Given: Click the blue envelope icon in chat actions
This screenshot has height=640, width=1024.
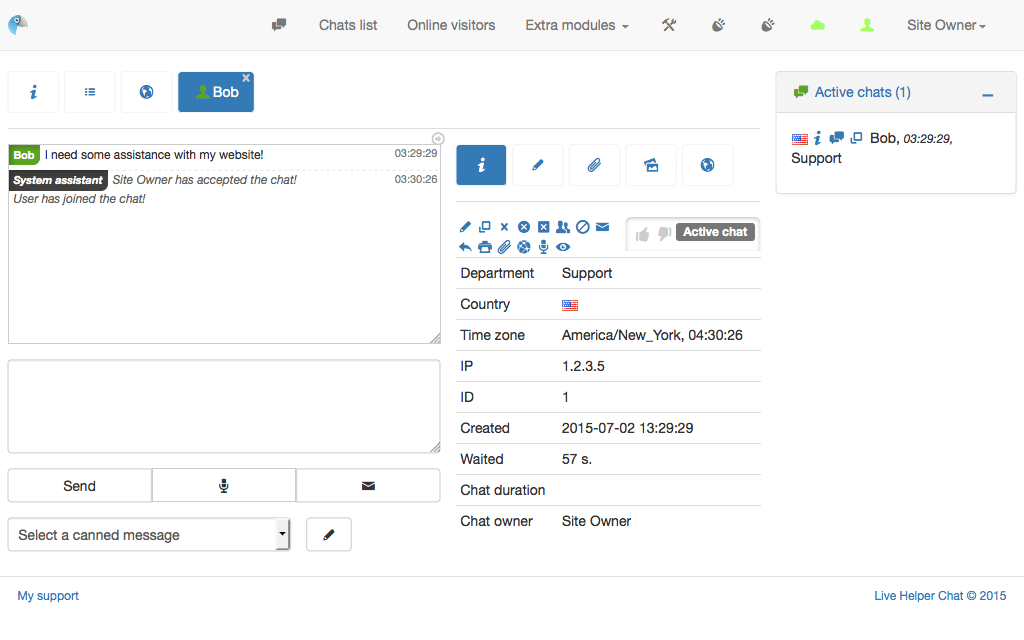Looking at the screenshot, I should pos(602,227).
